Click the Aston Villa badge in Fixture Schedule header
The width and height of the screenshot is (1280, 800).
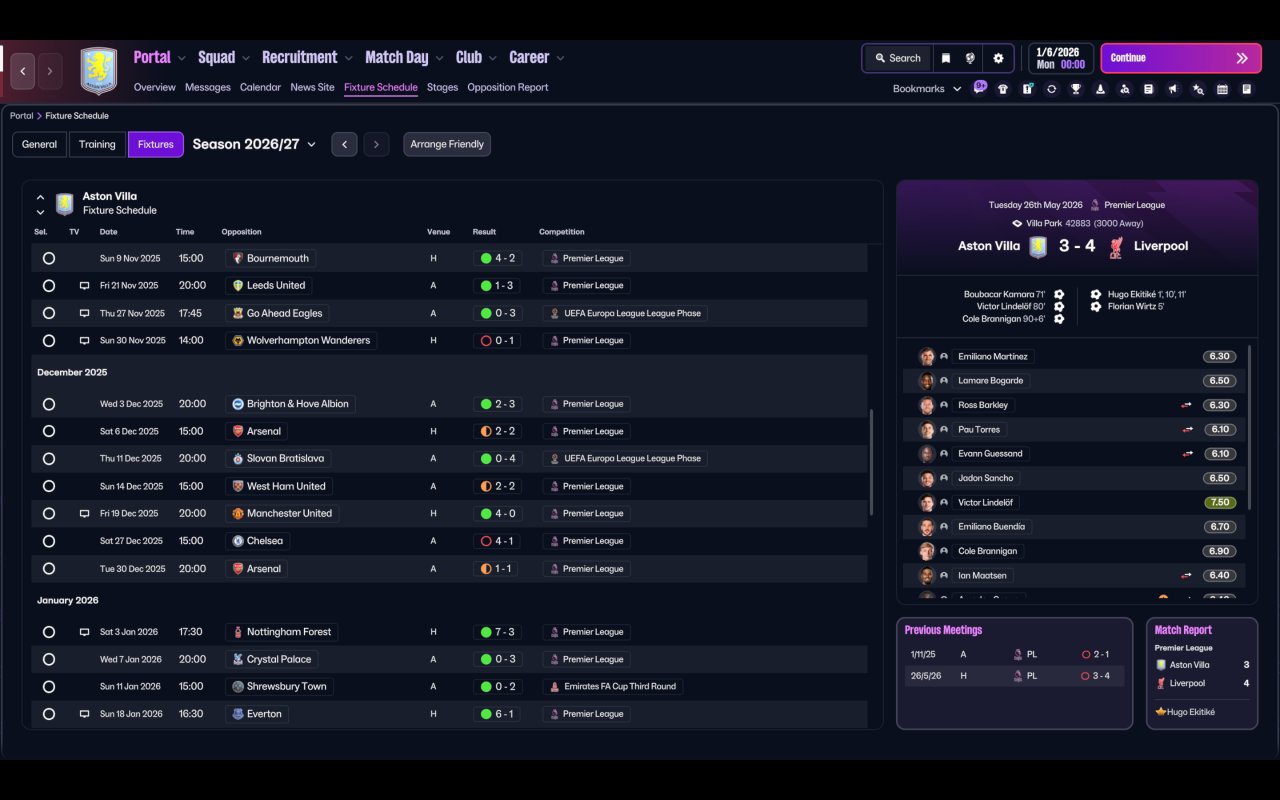(65, 204)
